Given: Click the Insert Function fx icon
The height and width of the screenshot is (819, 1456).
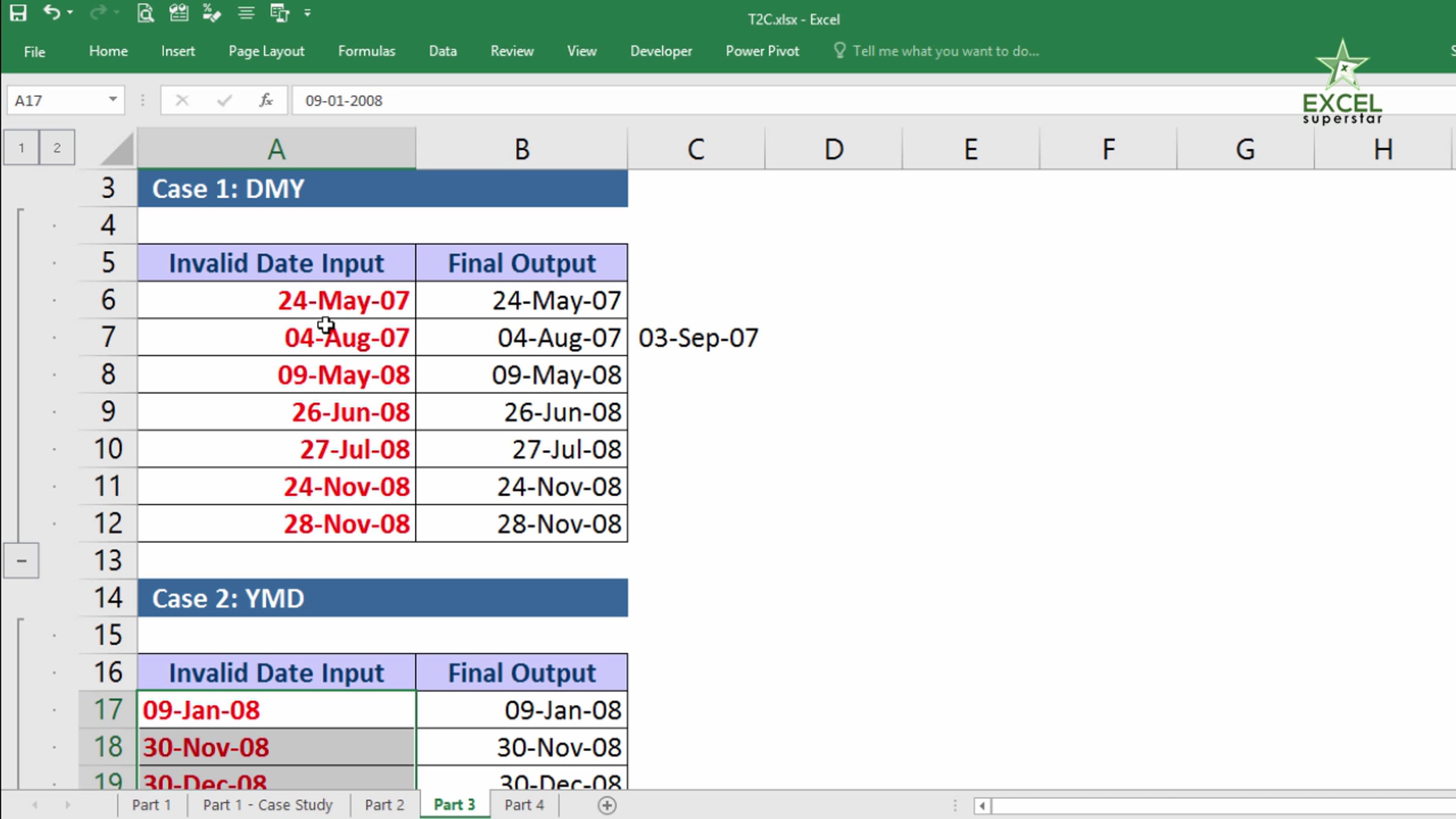Looking at the screenshot, I should pos(266,100).
